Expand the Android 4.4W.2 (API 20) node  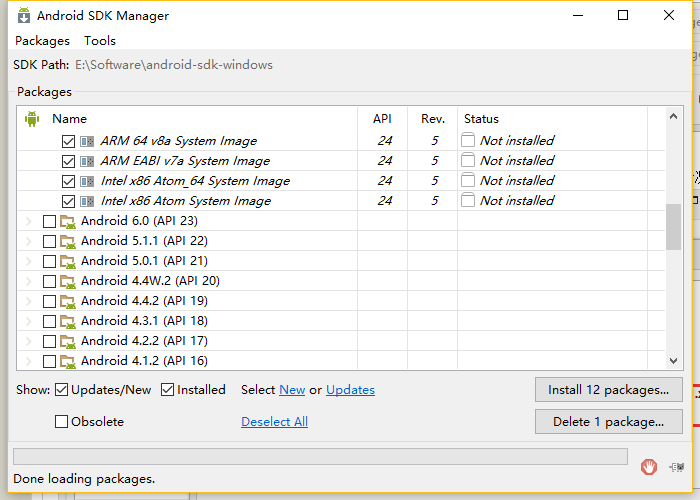pyautogui.click(x=29, y=281)
